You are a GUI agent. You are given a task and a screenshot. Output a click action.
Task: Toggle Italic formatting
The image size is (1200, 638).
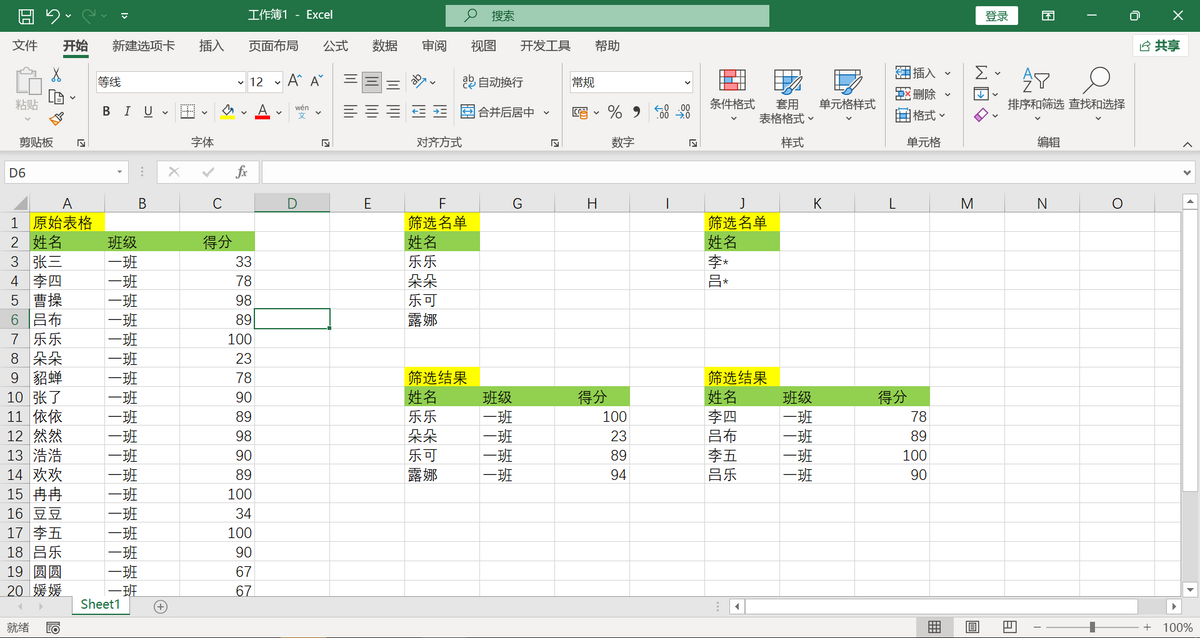[127, 112]
